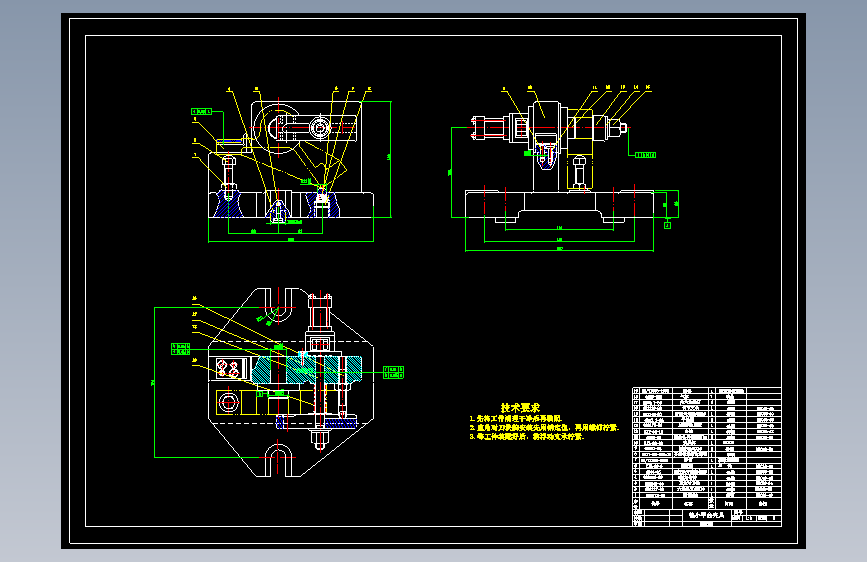867x562 pixels.
Task: Select technical requirement line numbered 1
Action: point(516,419)
